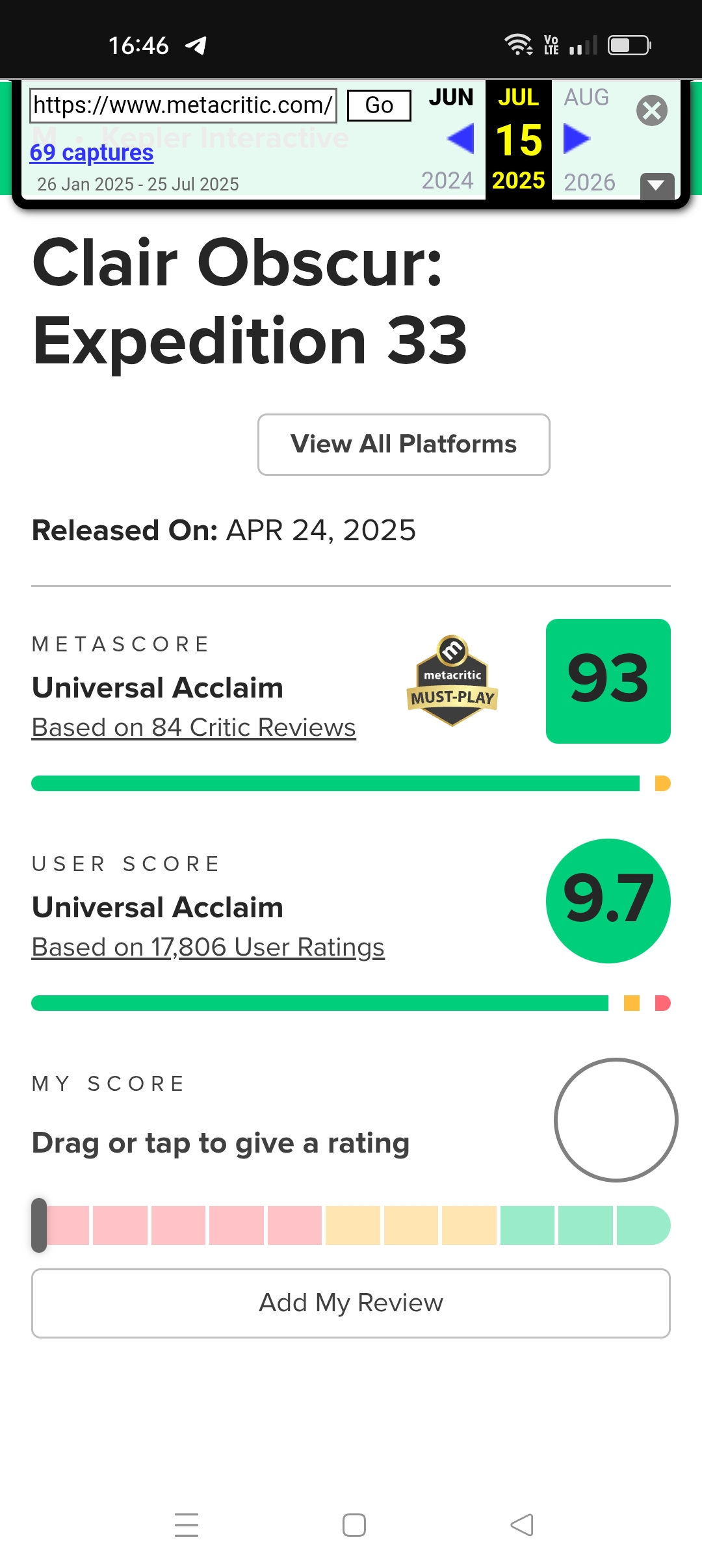The image size is (702, 1568).
Task: Select JUN month in Wayback timeline
Action: pos(451,98)
